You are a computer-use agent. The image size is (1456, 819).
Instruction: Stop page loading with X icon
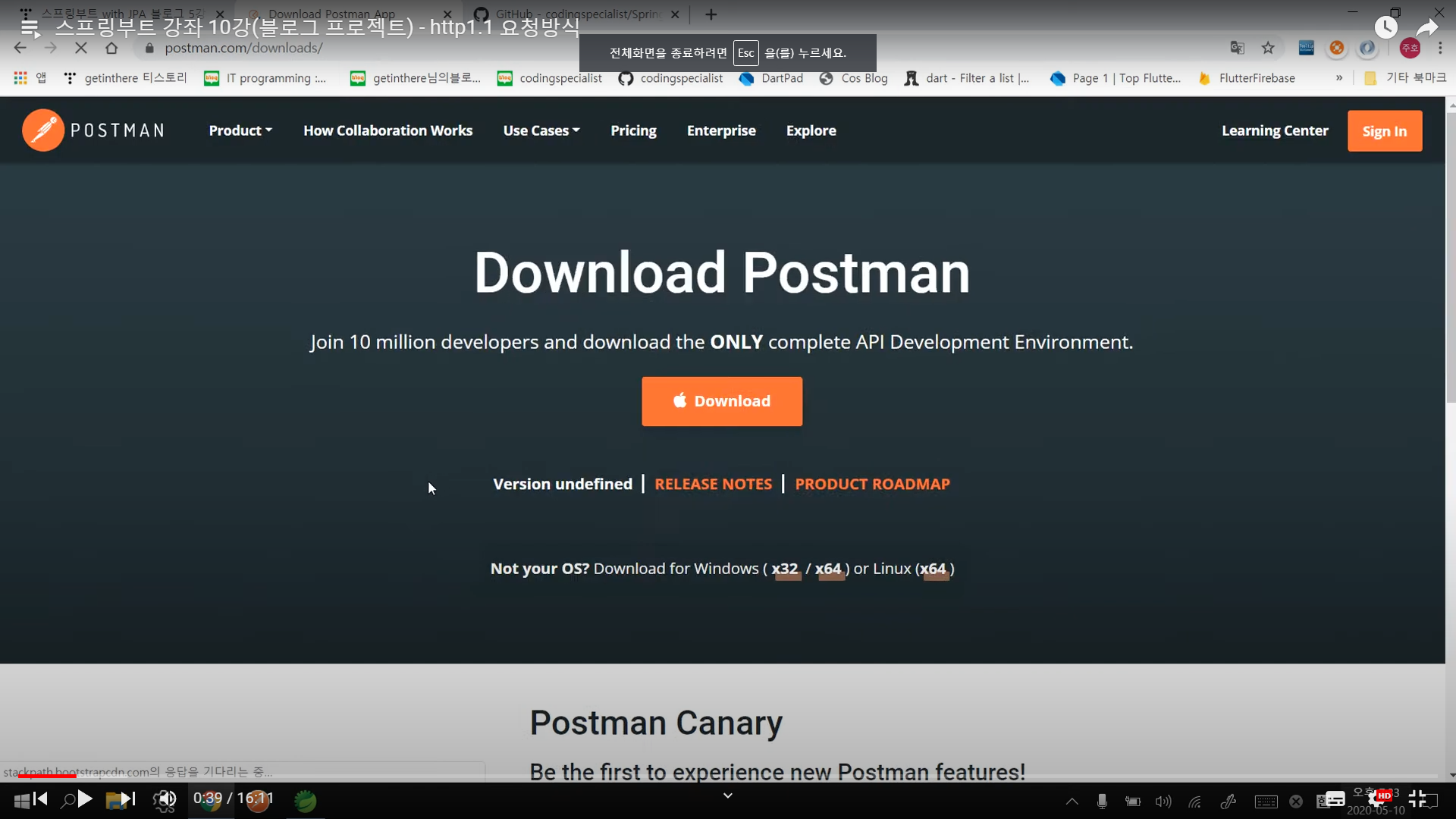81,48
